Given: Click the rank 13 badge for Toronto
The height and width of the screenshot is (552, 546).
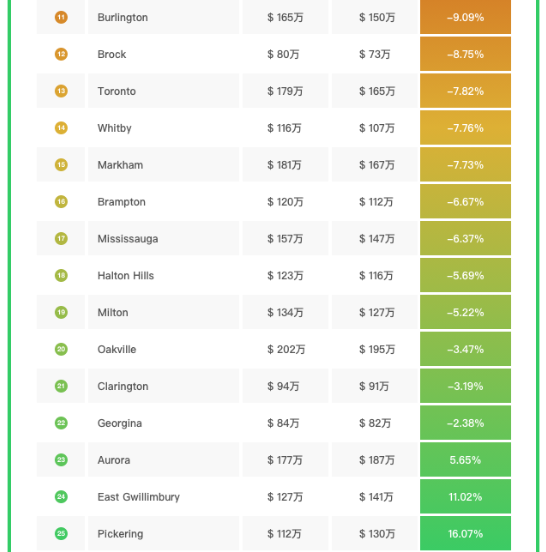Looking at the screenshot, I should 61,91.
